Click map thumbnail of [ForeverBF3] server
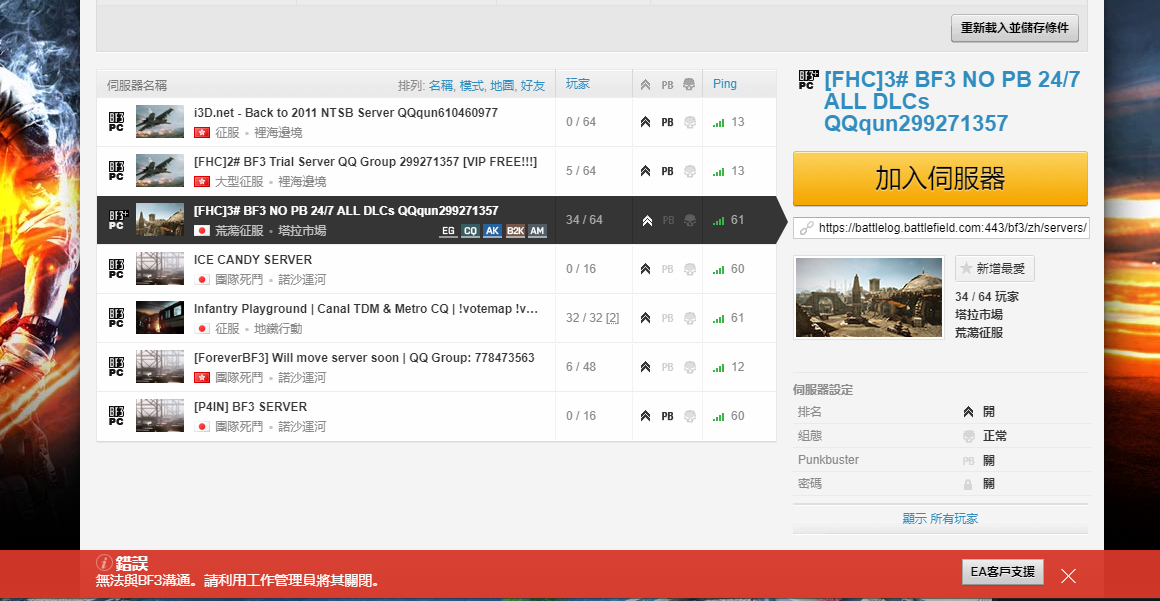 [160, 366]
